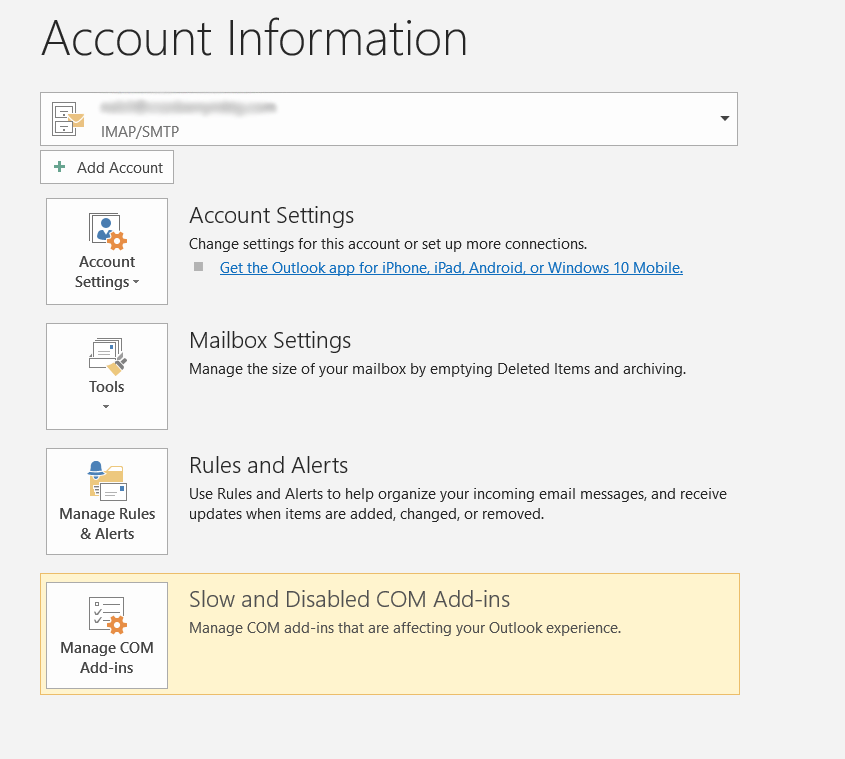
Task: Click the IMAP/SMTP account type label
Action: (140, 132)
